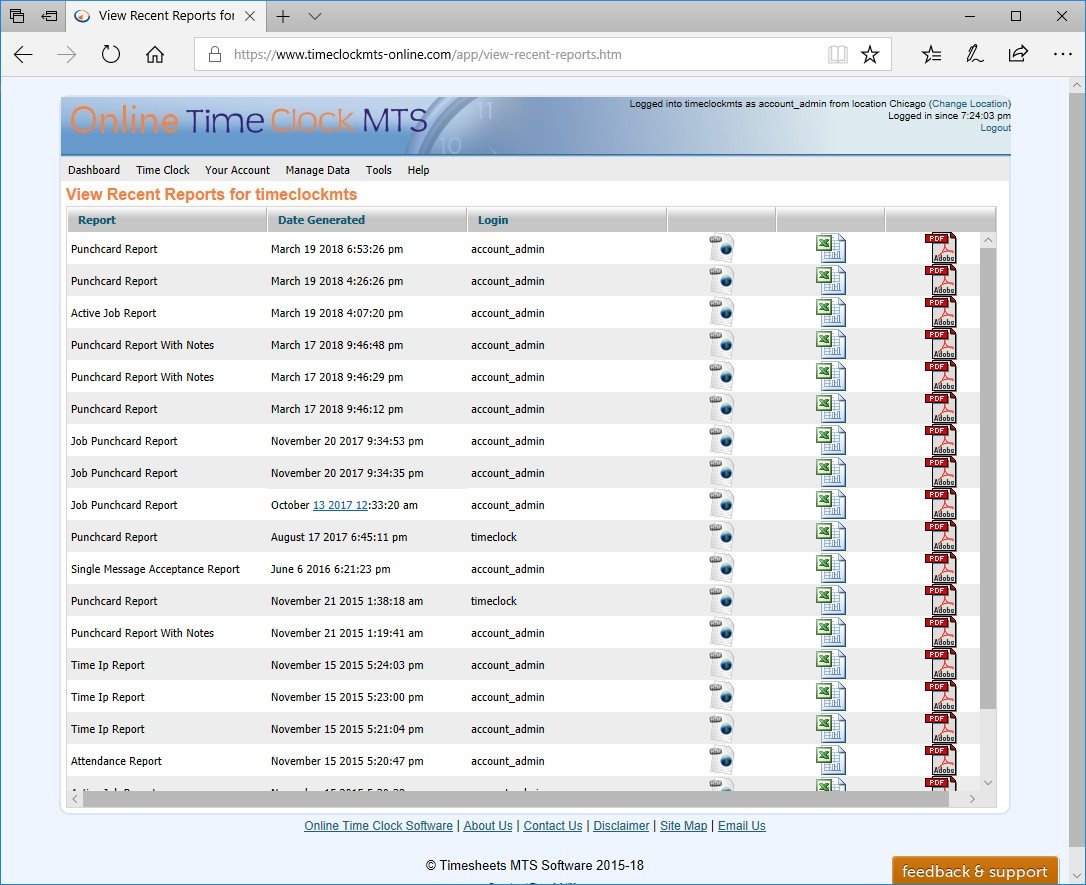Open Time Ip Report 5:23:00 pm web view

(x=722, y=696)
